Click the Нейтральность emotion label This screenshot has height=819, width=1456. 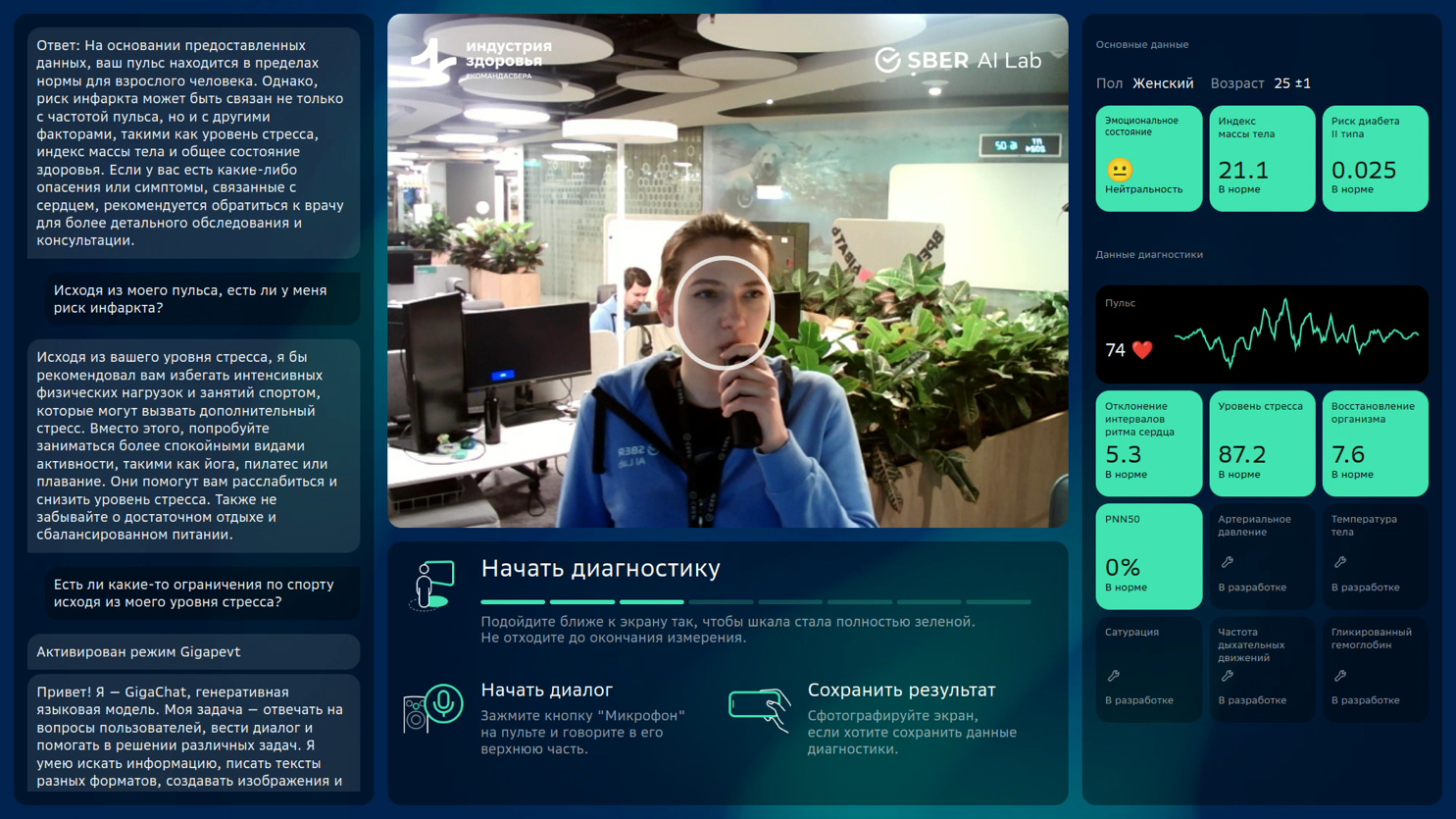tap(1143, 190)
